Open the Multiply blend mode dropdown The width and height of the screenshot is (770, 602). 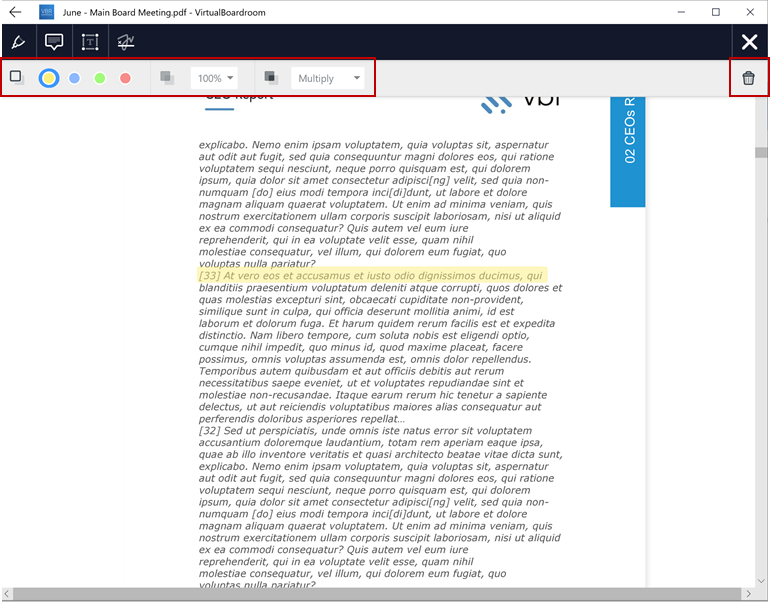click(328, 78)
